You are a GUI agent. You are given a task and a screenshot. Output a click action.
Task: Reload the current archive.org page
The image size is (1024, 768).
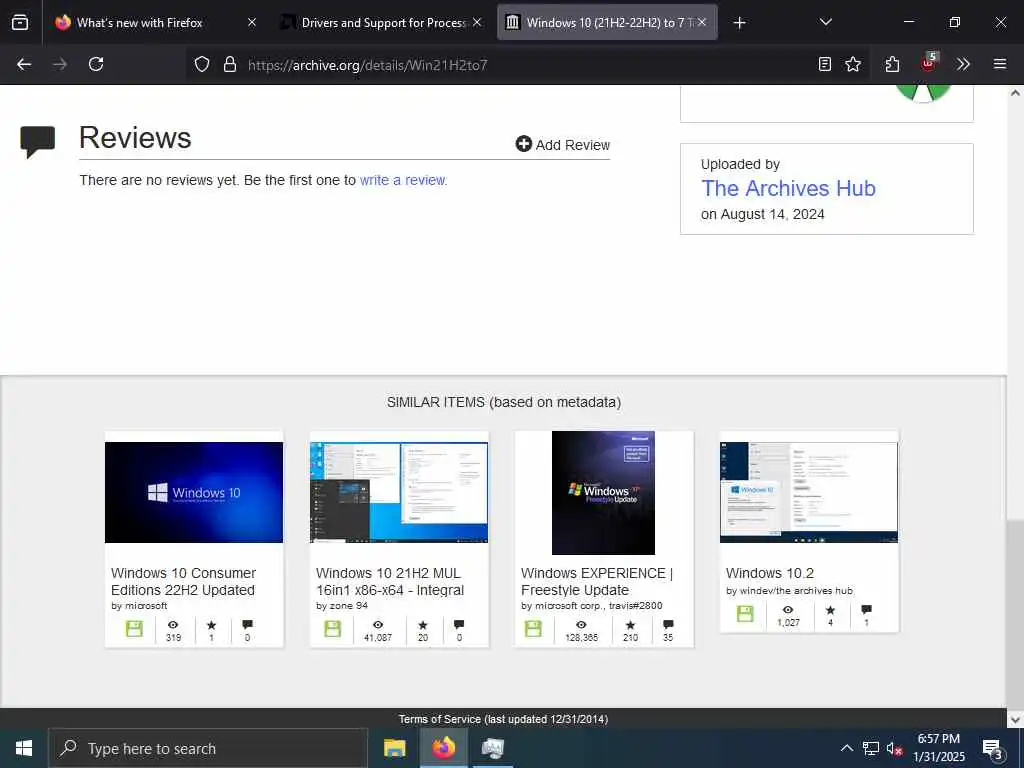pyautogui.click(x=96, y=64)
